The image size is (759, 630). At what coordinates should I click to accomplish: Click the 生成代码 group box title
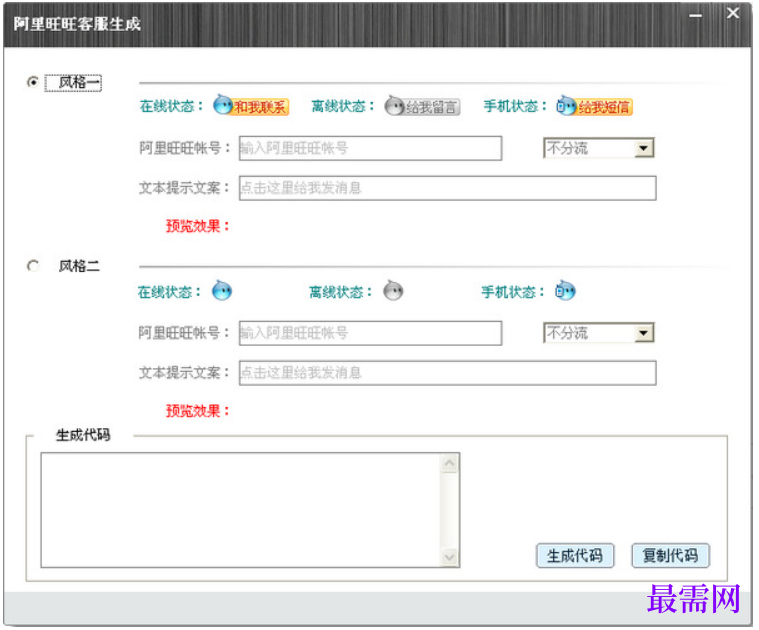click(x=83, y=435)
